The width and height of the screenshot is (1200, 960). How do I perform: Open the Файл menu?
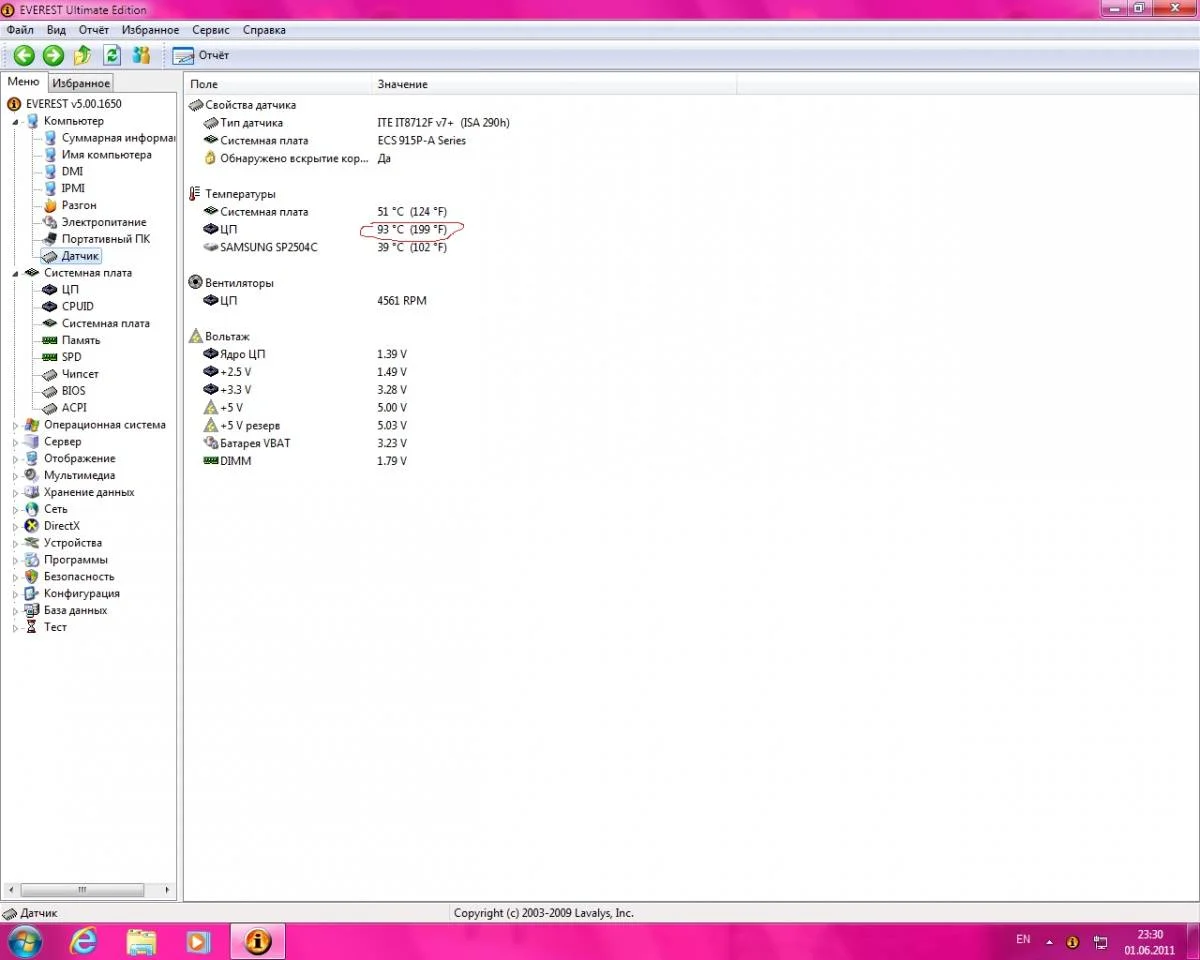pos(20,30)
